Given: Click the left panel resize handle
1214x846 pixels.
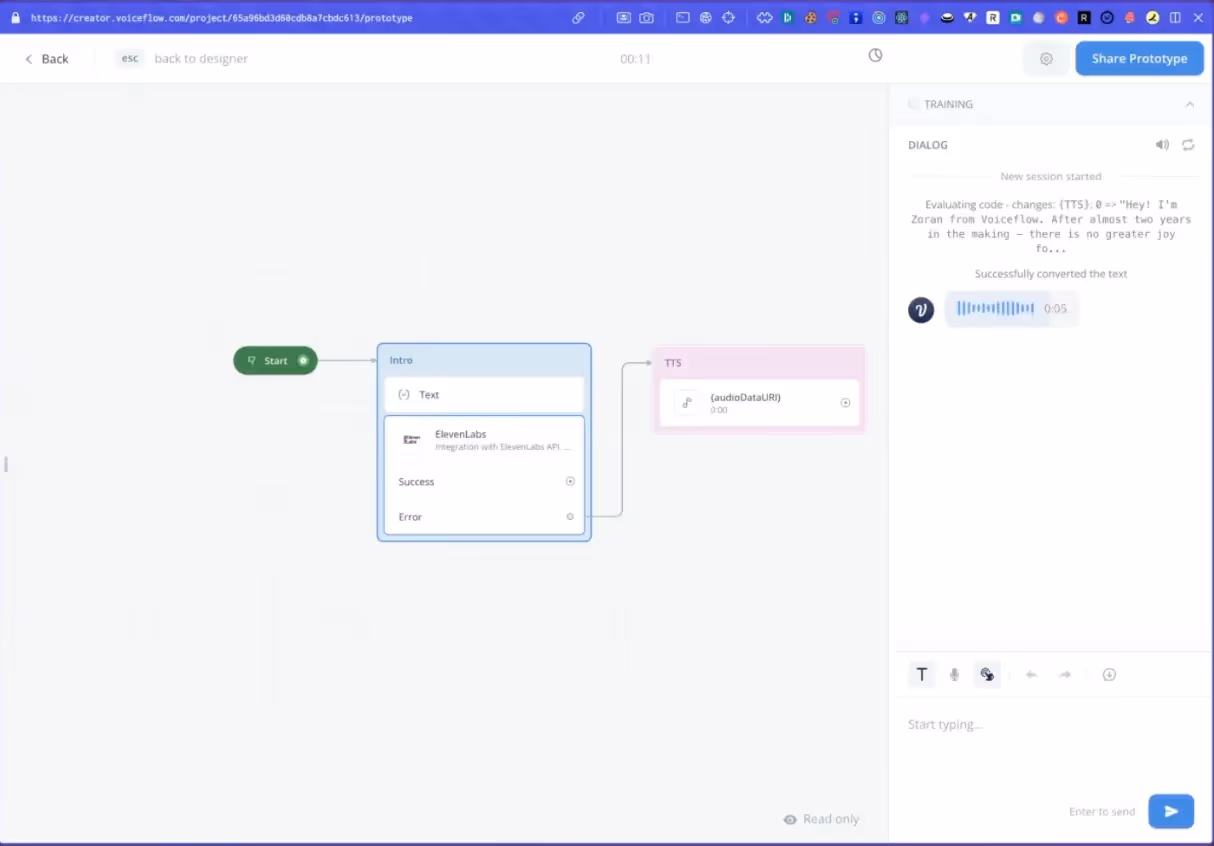Looking at the screenshot, I should tap(5, 464).
